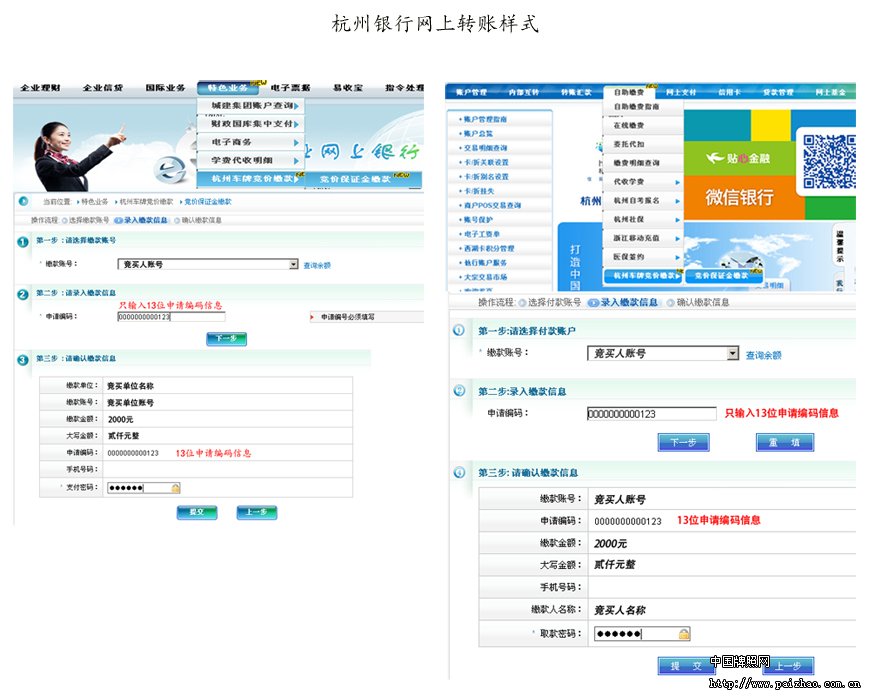Click the QR code beside the 微信银行 banner
This screenshot has width=870, height=699.
click(x=829, y=161)
